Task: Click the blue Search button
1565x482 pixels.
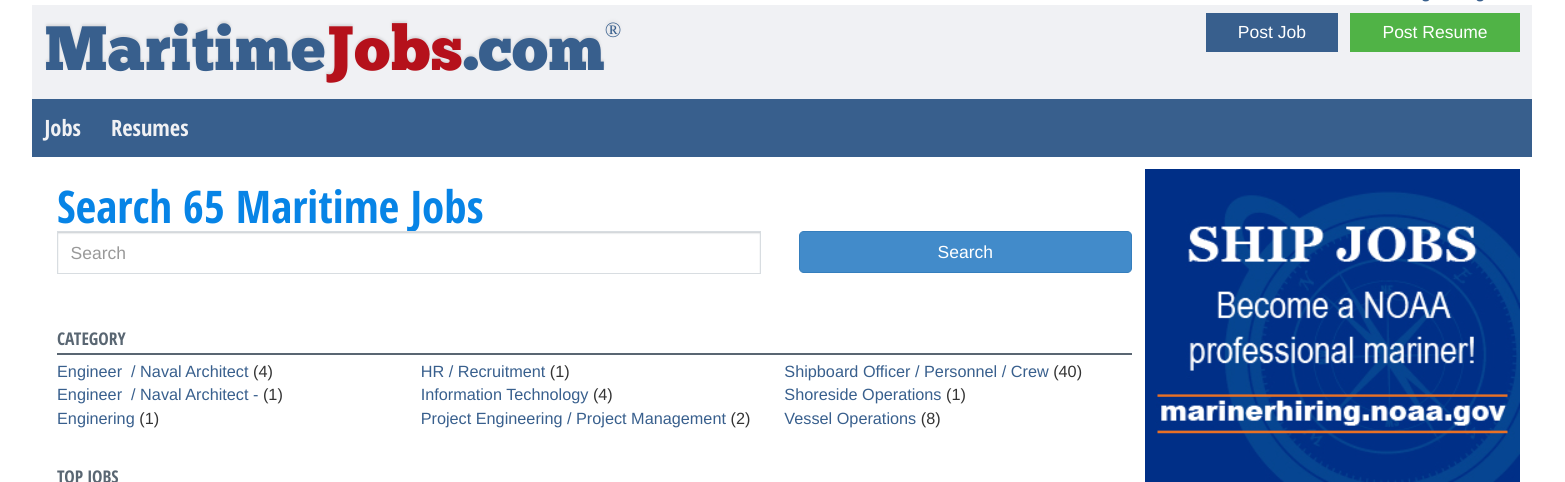Action: [965, 252]
